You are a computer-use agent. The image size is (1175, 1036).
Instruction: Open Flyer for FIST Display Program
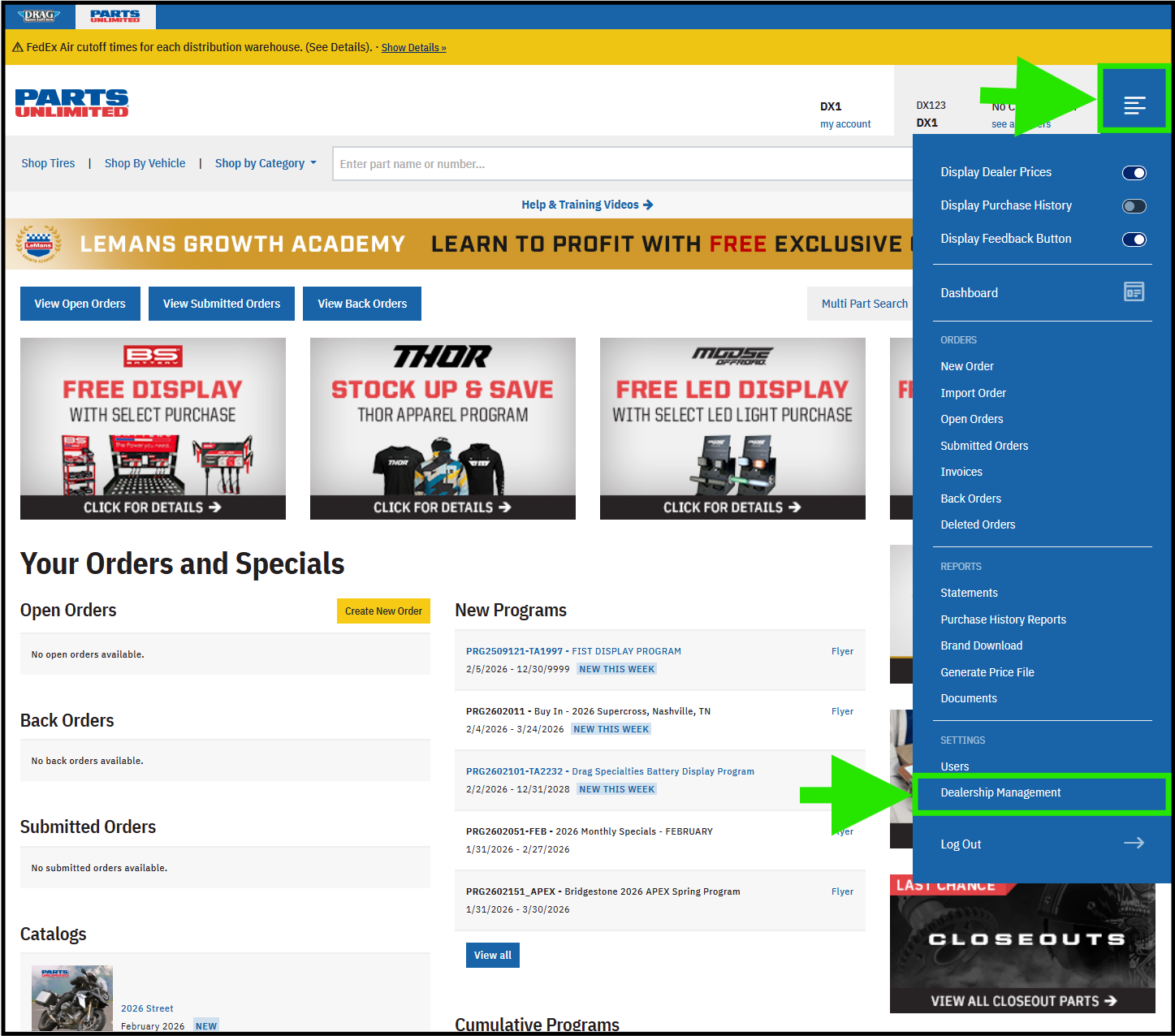(x=842, y=651)
